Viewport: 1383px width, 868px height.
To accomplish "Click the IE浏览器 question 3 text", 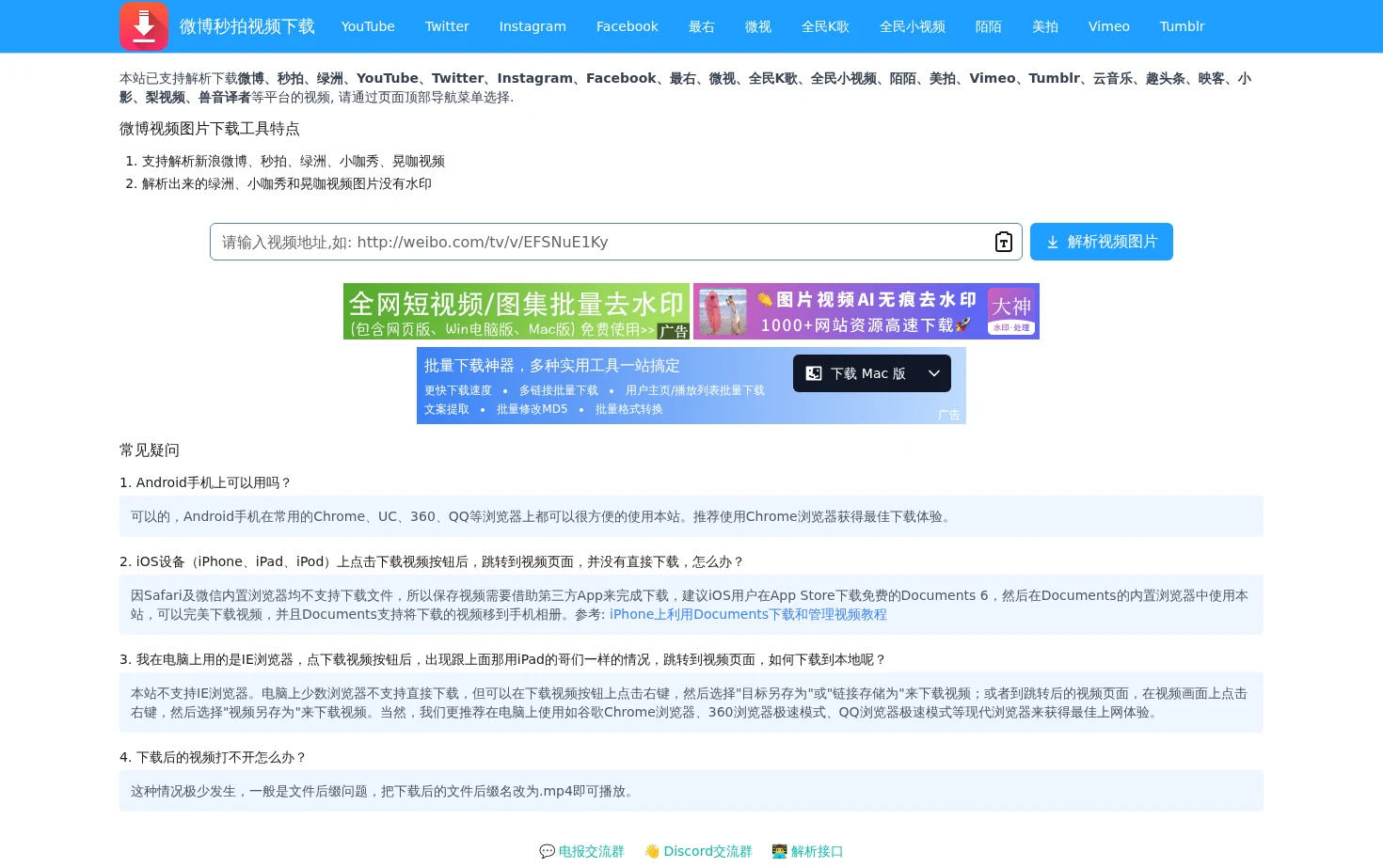I will [503, 659].
